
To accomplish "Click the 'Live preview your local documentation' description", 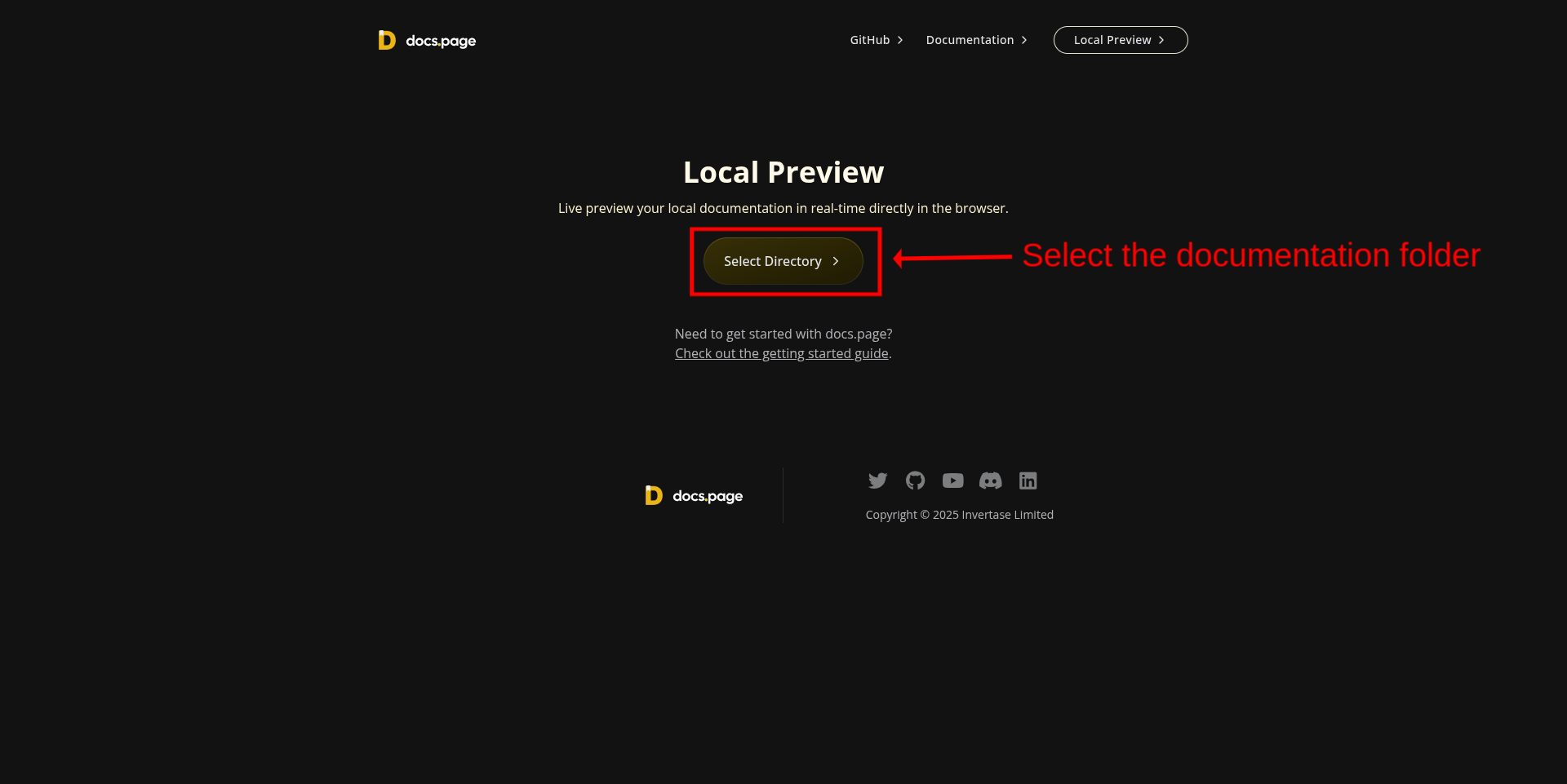I will click(x=783, y=208).
